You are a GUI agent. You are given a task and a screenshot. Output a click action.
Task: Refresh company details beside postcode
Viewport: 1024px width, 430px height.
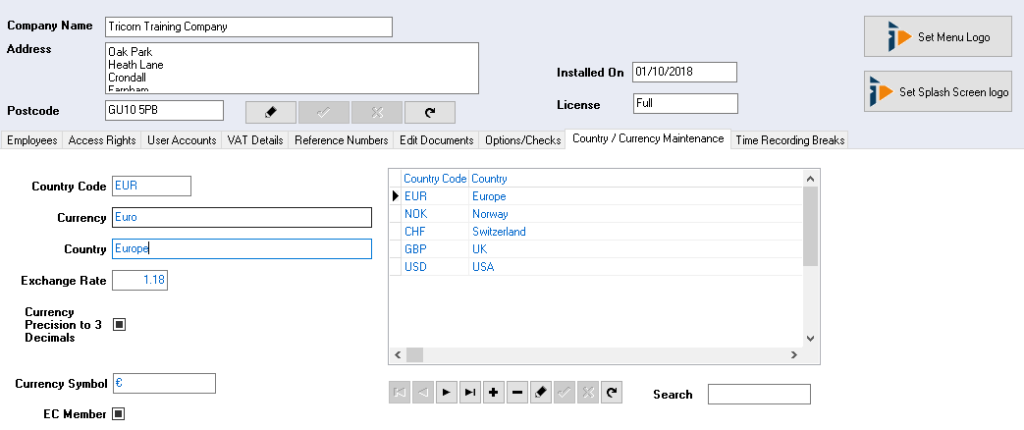click(430, 112)
